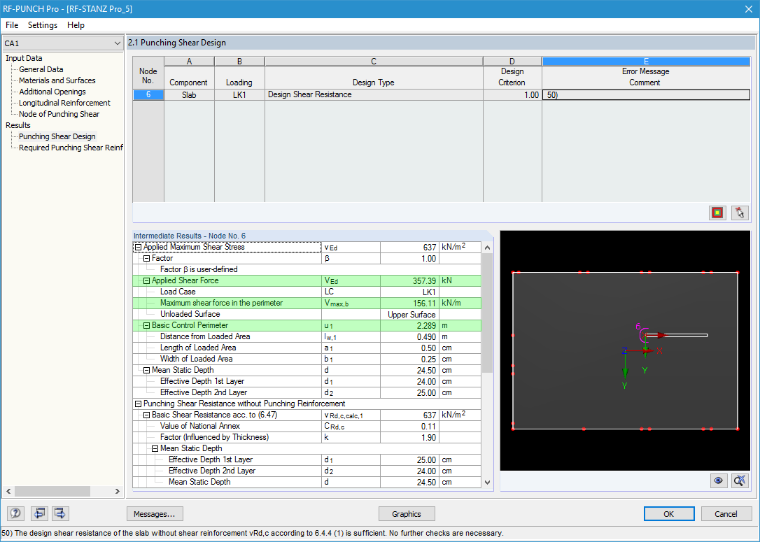Collapse Basic Shear Resistance acc. to (6.47)
The width and height of the screenshot is (760, 542).
[x=146, y=415]
